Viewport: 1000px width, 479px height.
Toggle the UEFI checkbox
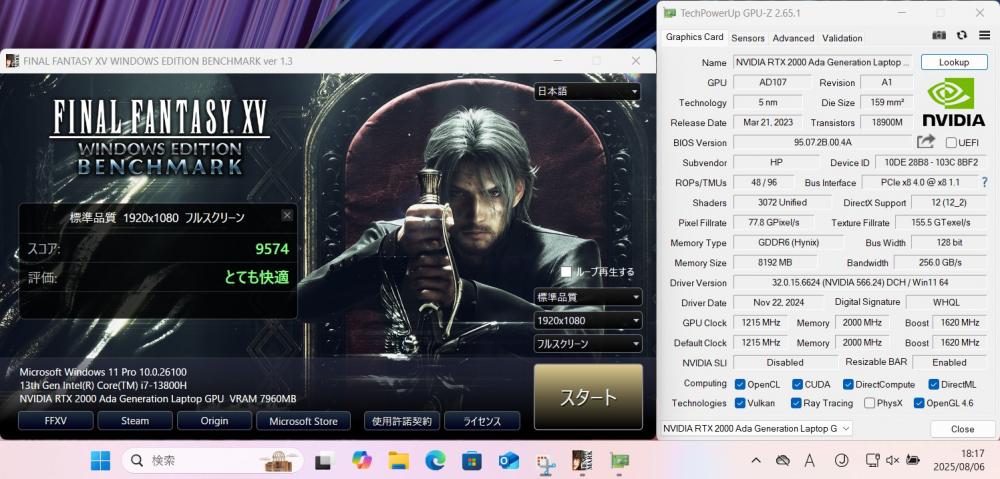coord(951,142)
